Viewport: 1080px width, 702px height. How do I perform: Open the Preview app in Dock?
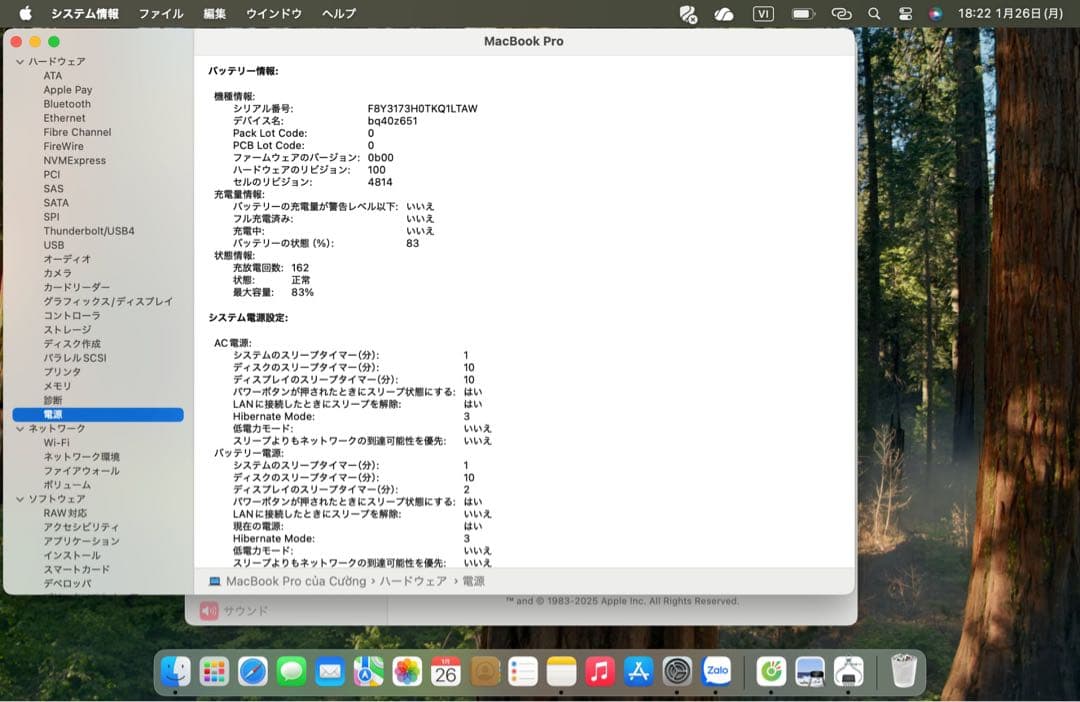(809, 671)
